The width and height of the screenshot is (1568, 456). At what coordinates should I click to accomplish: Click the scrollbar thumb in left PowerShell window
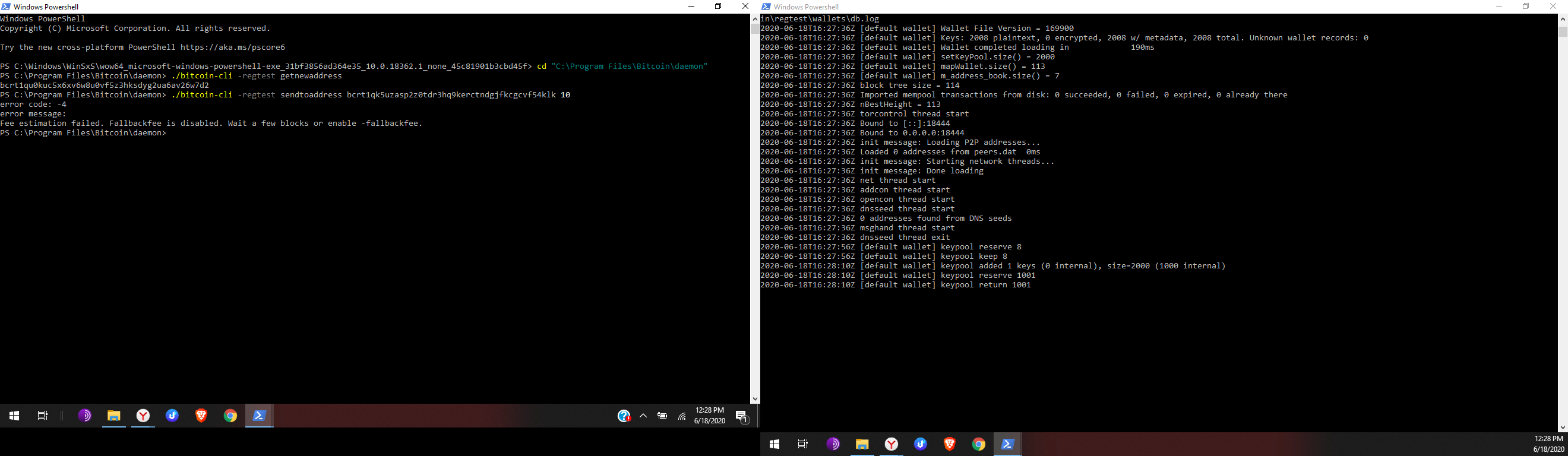pos(755,28)
